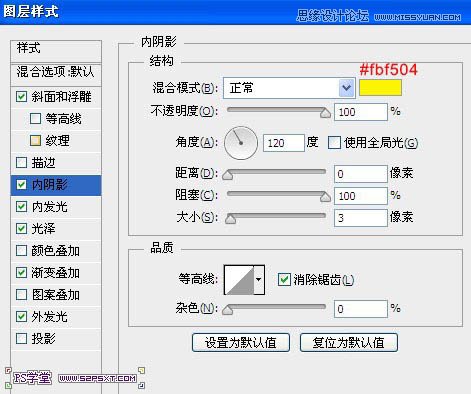Click the 大小 size slider handle
Image resolution: width=471 pixels, height=394 pixels.
click(230, 219)
